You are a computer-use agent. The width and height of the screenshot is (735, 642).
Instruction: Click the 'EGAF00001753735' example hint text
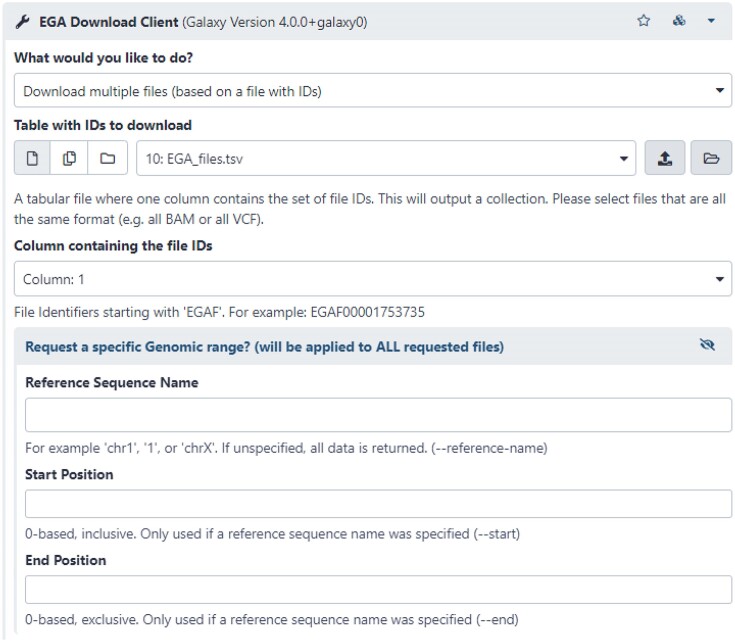368,312
